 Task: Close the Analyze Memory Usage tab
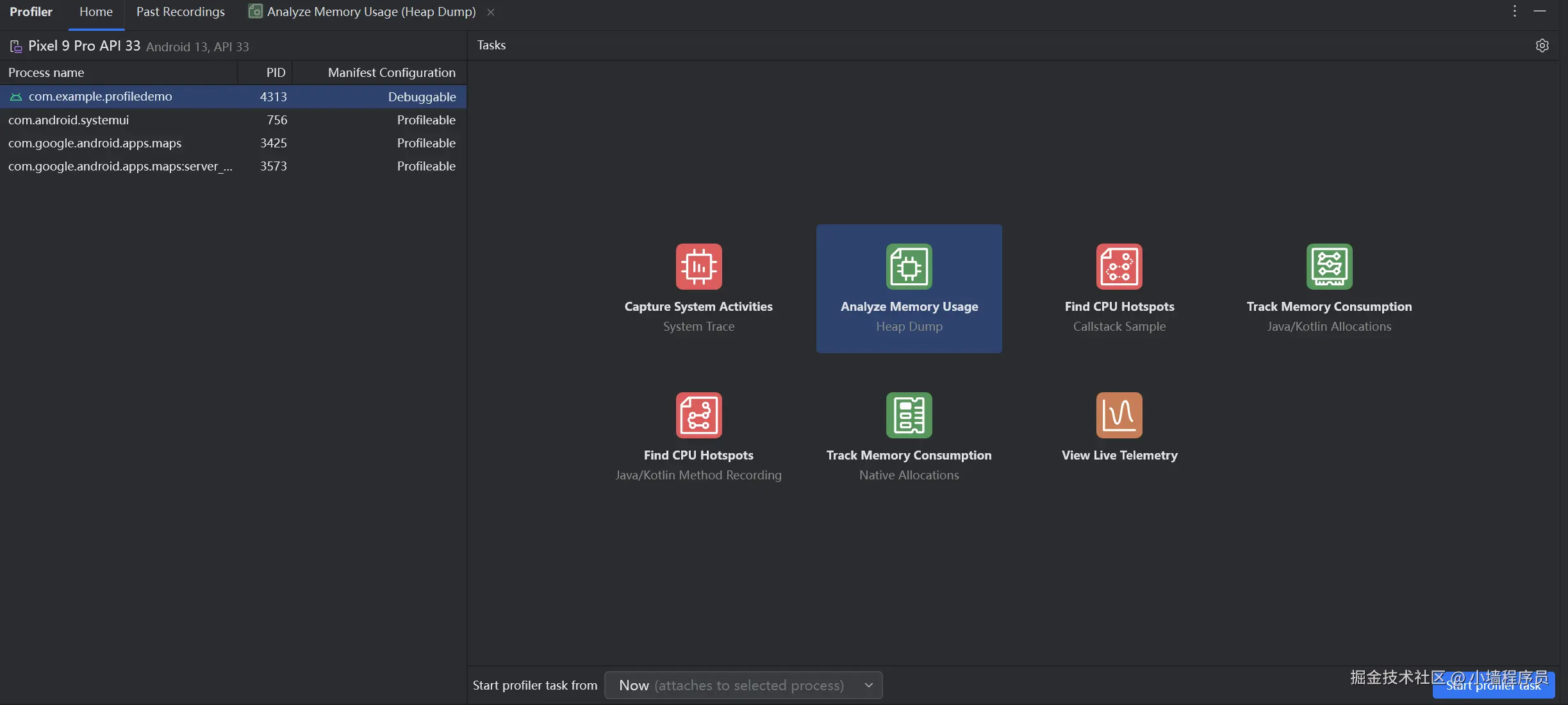point(491,12)
